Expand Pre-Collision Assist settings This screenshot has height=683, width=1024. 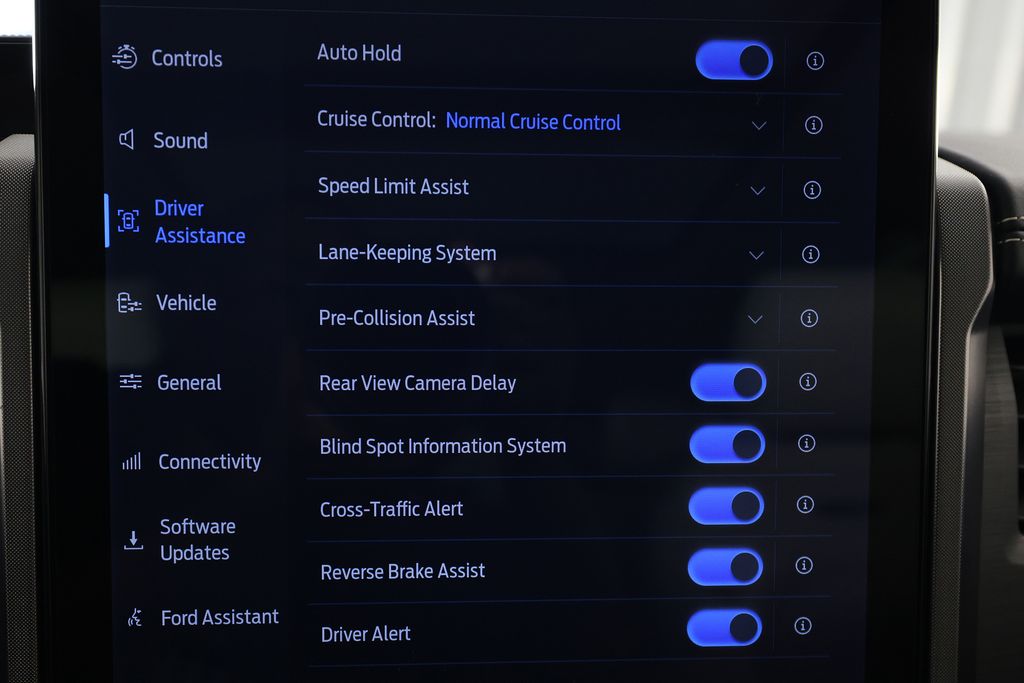point(755,319)
